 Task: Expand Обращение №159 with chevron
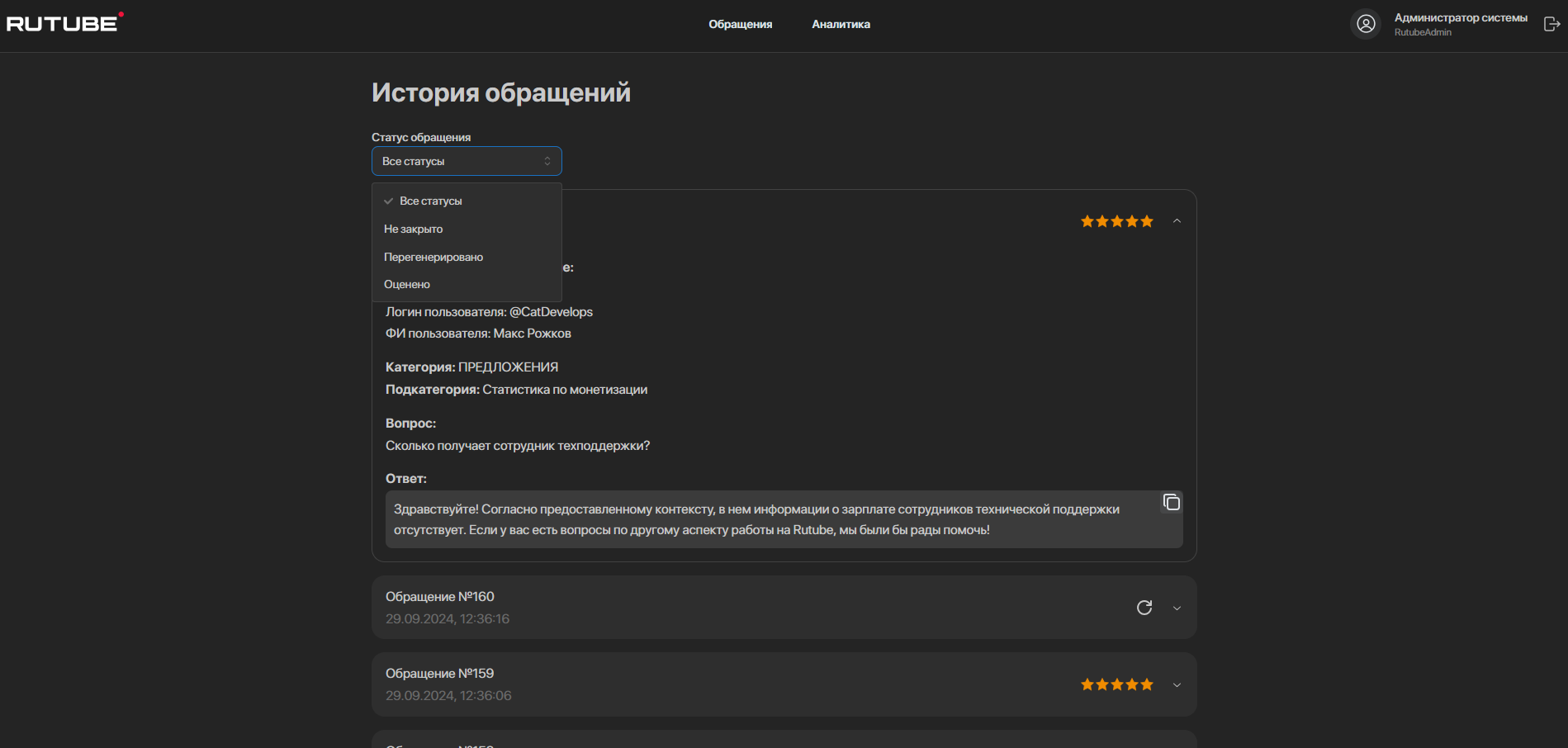pos(1177,685)
